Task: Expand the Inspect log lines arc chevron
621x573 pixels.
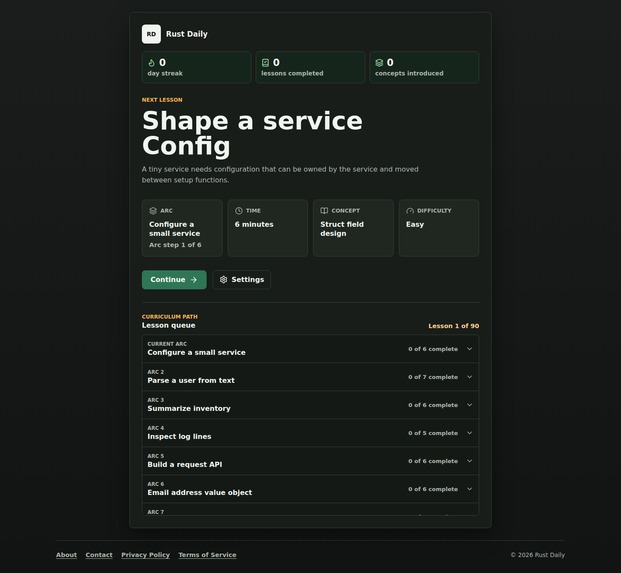Action: [x=469, y=433]
